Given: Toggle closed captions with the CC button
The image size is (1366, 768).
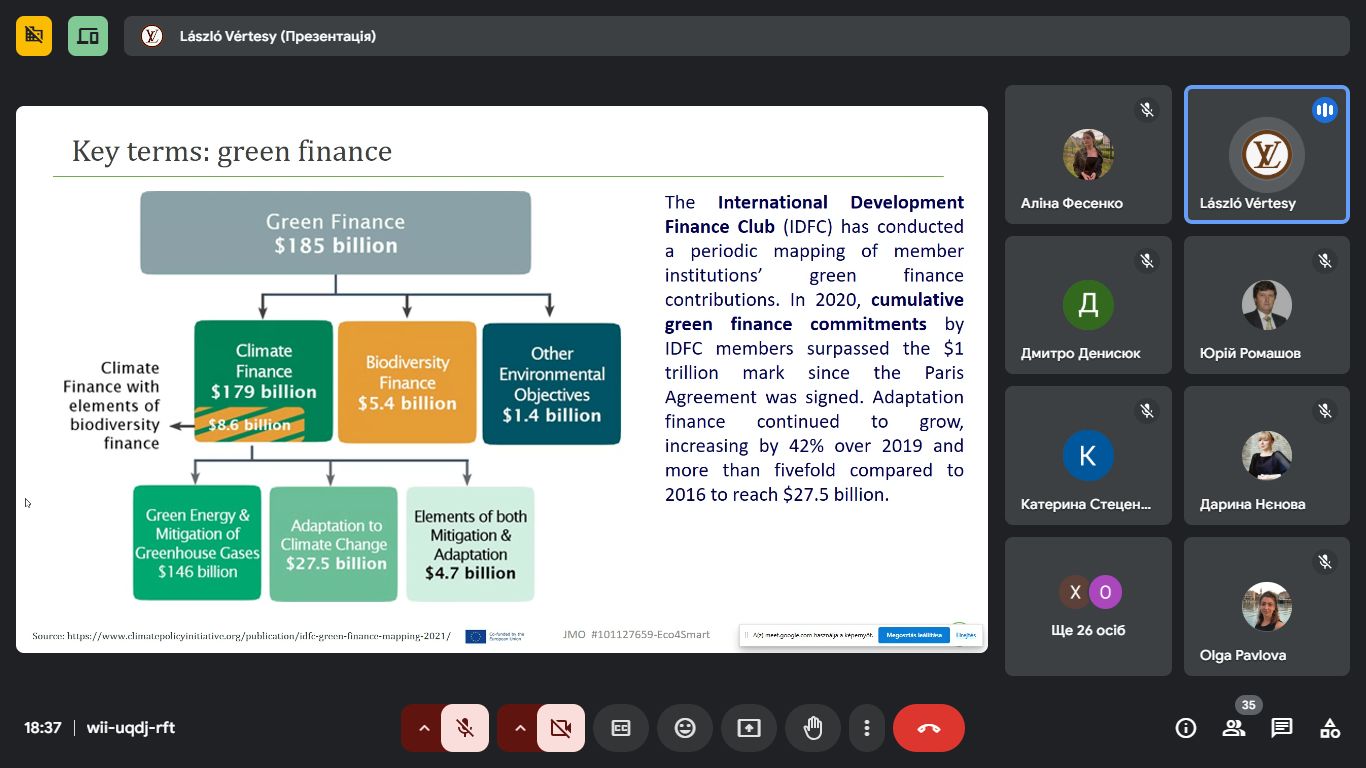Looking at the screenshot, I should (x=621, y=728).
